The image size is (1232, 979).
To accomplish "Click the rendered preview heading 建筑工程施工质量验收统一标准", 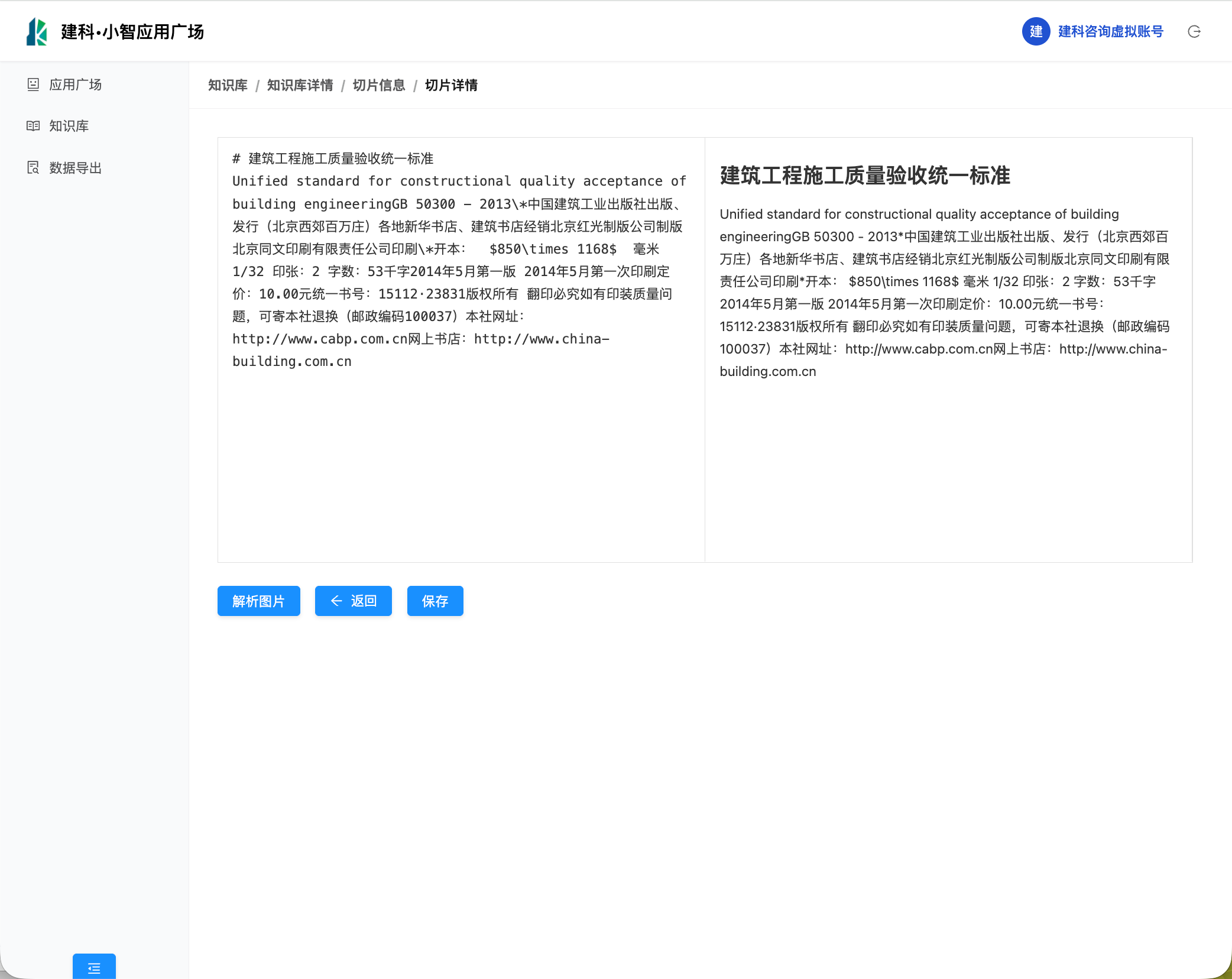I will point(864,176).
